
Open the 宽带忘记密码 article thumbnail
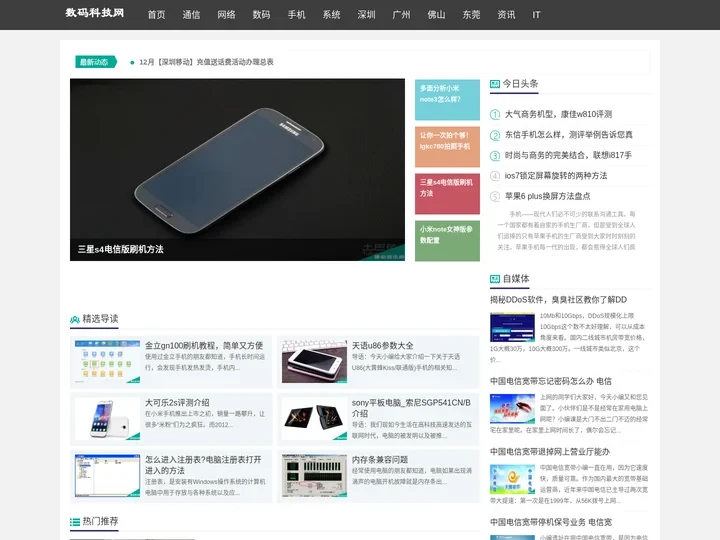pos(512,408)
